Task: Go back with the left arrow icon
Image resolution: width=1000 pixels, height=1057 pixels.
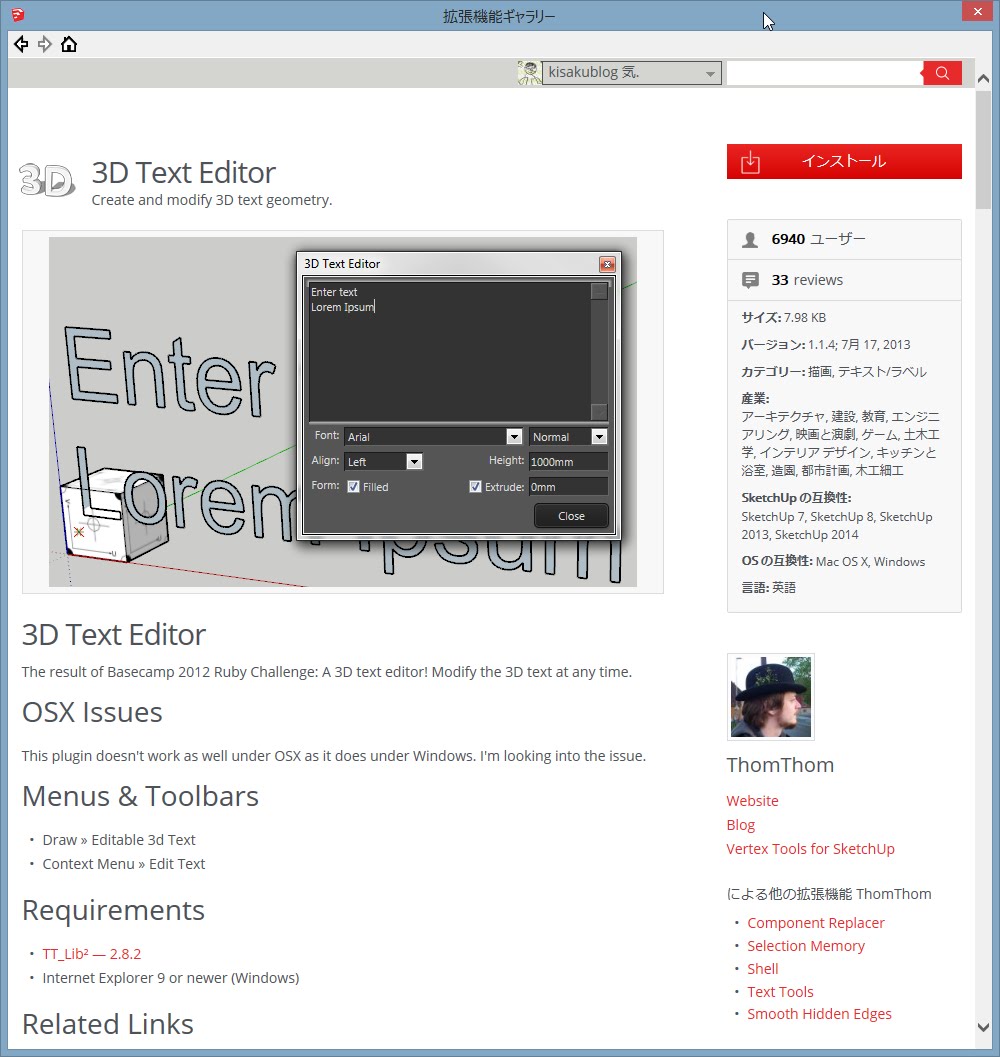Action: pos(21,44)
